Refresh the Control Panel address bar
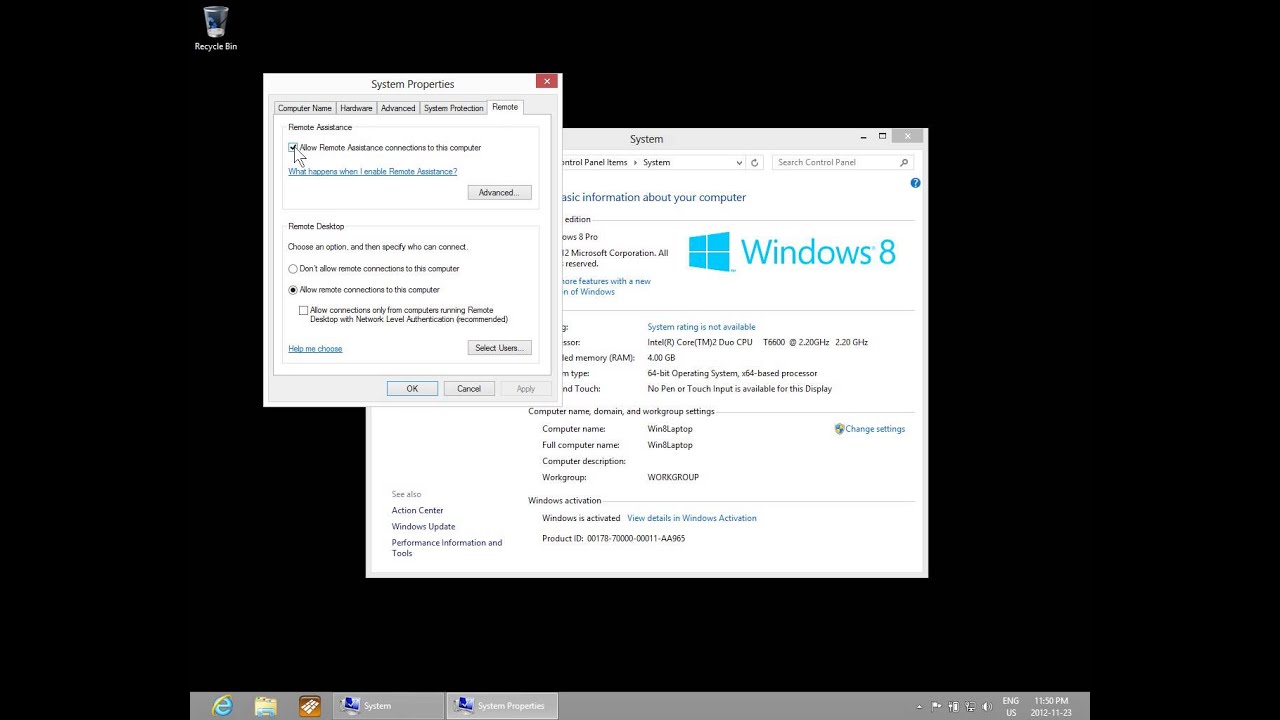1280x720 pixels. click(x=755, y=162)
